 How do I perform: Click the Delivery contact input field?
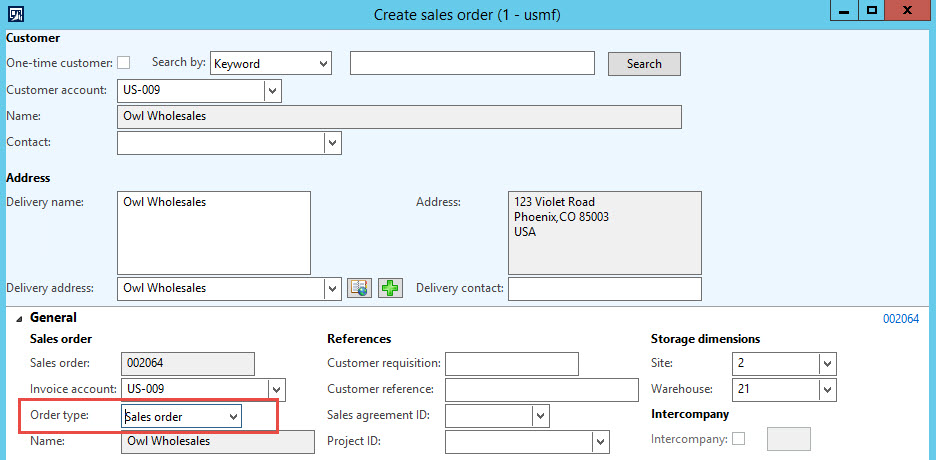pyautogui.click(x=604, y=289)
